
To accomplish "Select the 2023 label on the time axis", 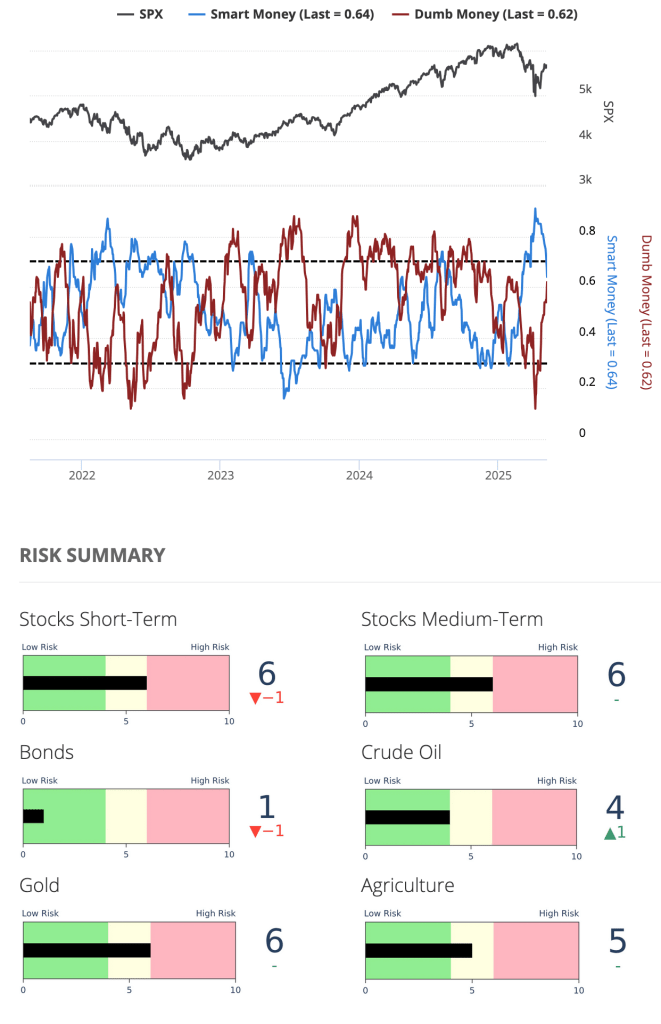I will [220, 475].
